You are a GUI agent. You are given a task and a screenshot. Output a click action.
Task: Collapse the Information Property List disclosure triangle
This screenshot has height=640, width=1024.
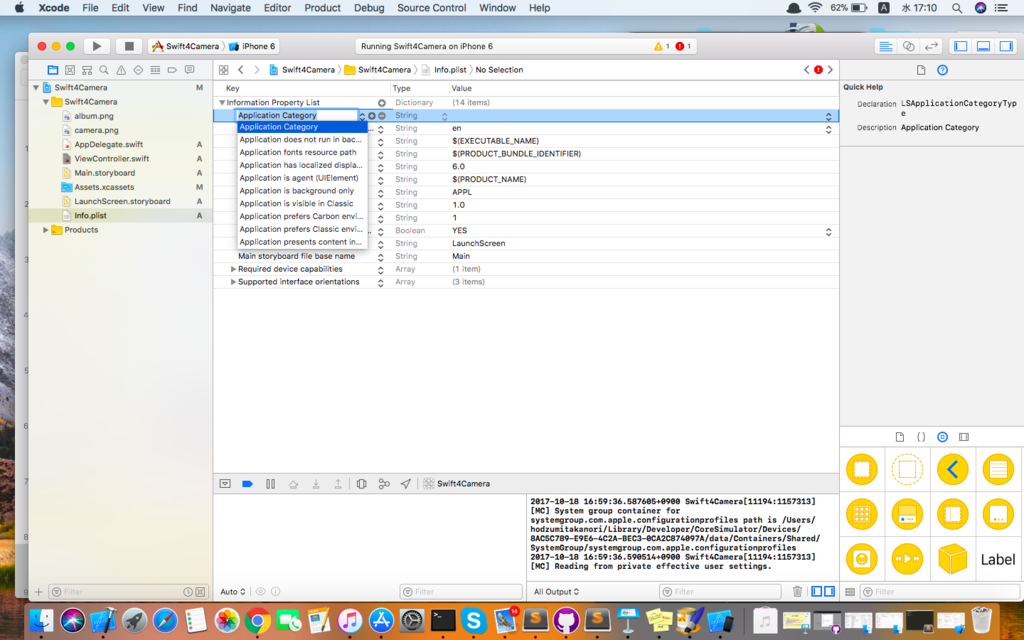(222, 103)
